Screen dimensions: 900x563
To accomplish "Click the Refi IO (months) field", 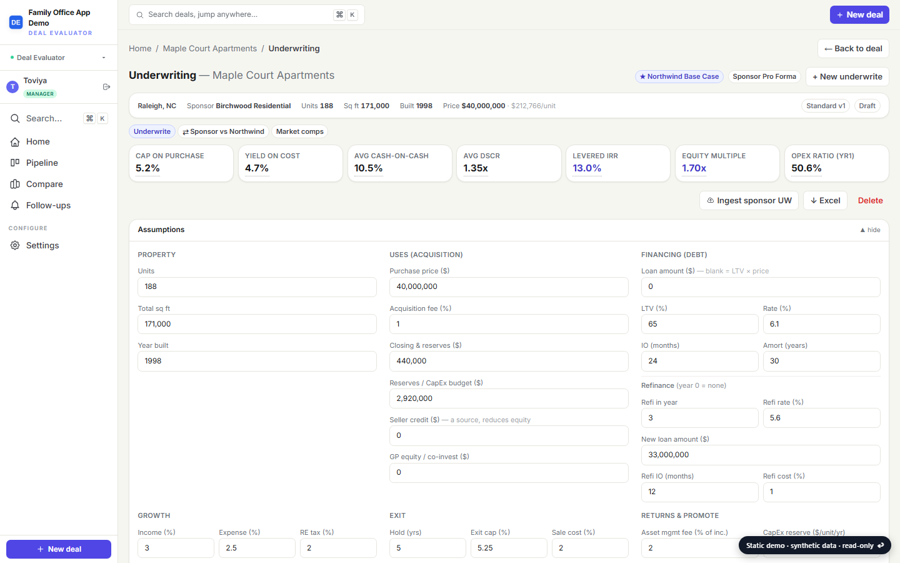I will pos(700,492).
